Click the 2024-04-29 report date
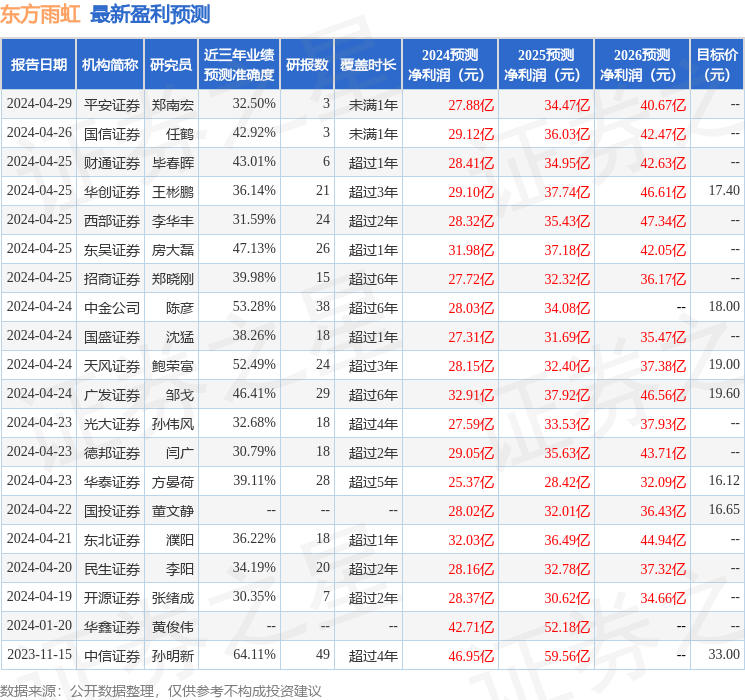 pyautogui.click(x=39, y=103)
